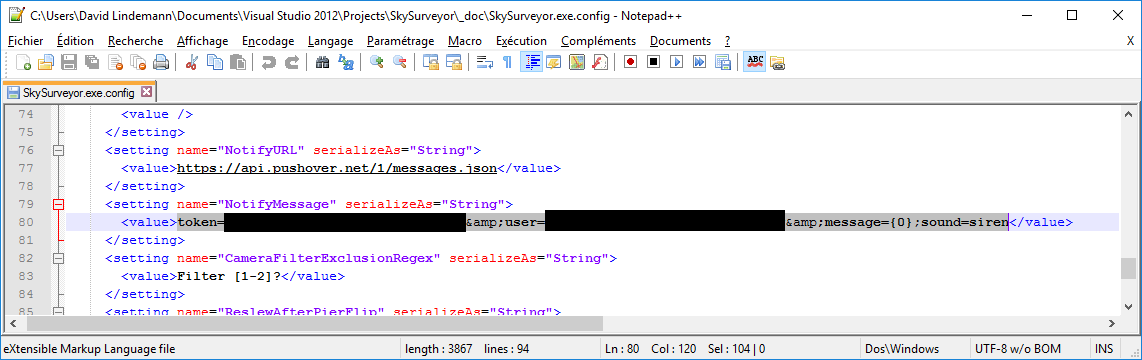The height and width of the screenshot is (360, 1142).
Task: Click the Cut scissors icon
Action: tap(192, 62)
